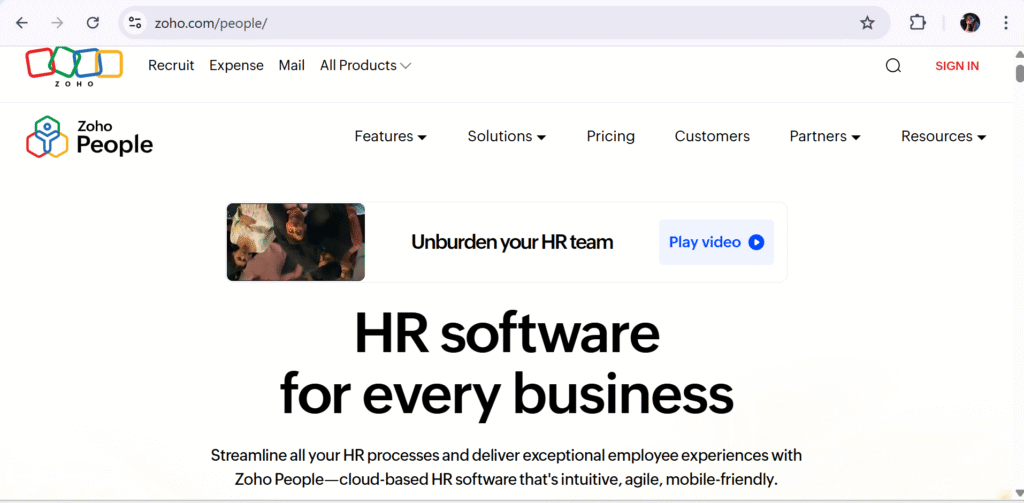The image size is (1024, 503).
Task: Bookmark this page with the star icon
Action: [x=867, y=23]
